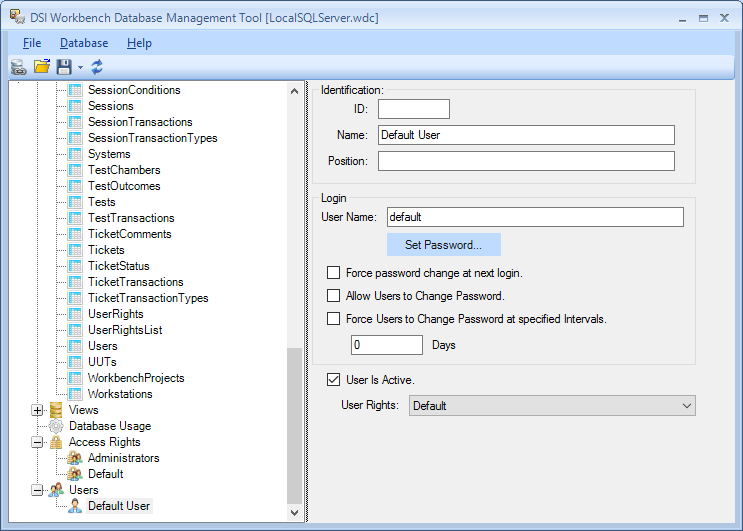Toggle Force Users to Change Password at Intervals

pyautogui.click(x=333, y=319)
